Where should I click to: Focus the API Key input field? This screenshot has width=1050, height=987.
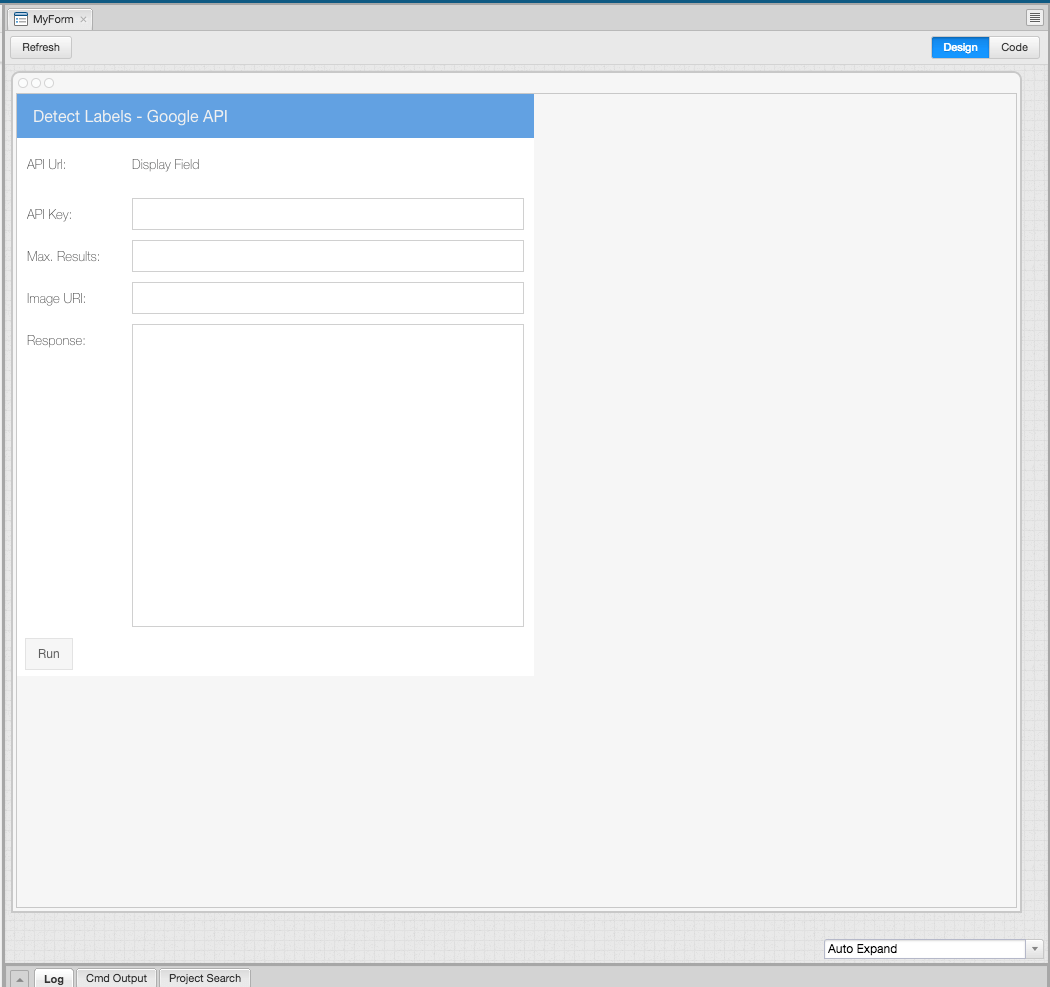click(327, 214)
